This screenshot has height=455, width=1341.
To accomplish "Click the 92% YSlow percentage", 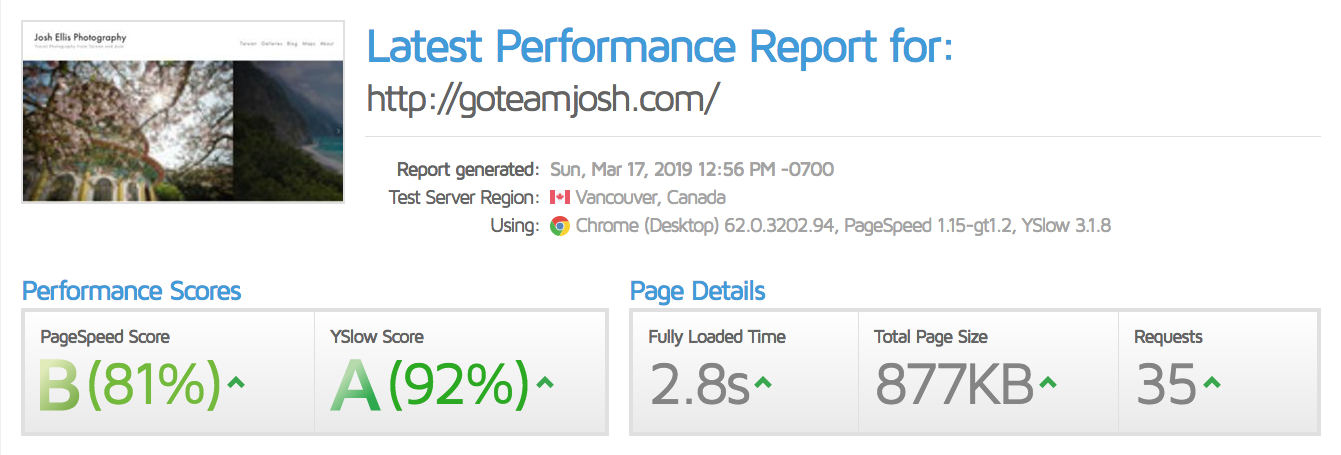I will [x=460, y=384].
